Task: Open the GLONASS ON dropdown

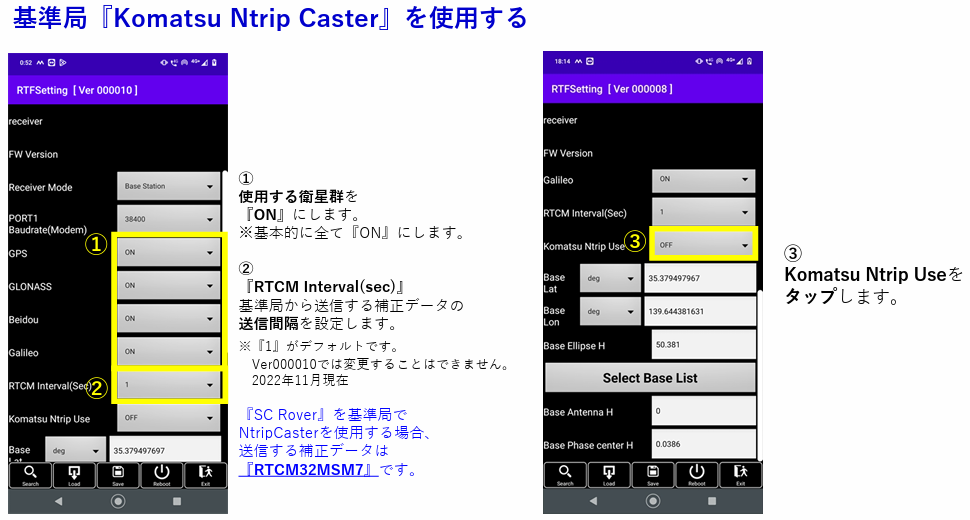Action: pos(168,286)
